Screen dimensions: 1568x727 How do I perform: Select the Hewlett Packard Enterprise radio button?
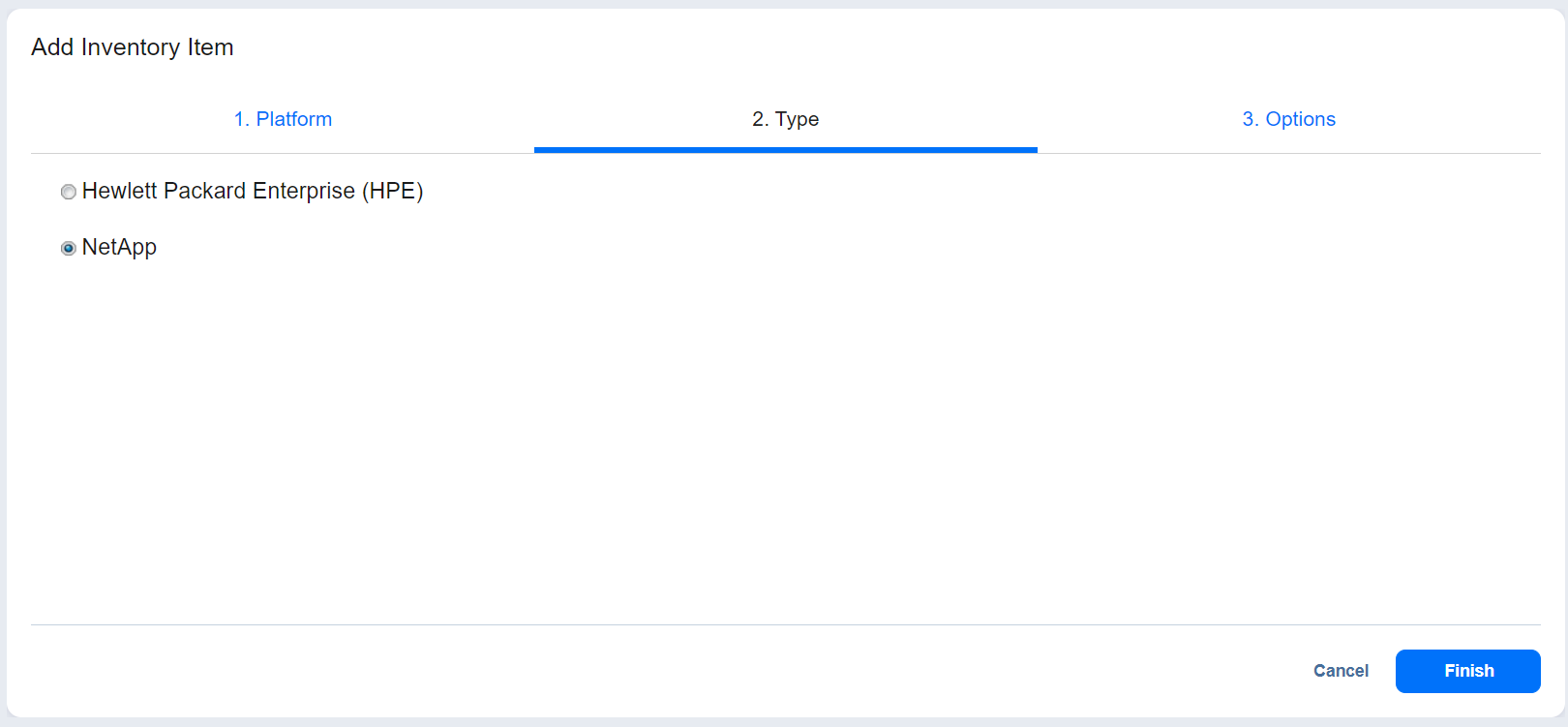(x=69, y=192)
